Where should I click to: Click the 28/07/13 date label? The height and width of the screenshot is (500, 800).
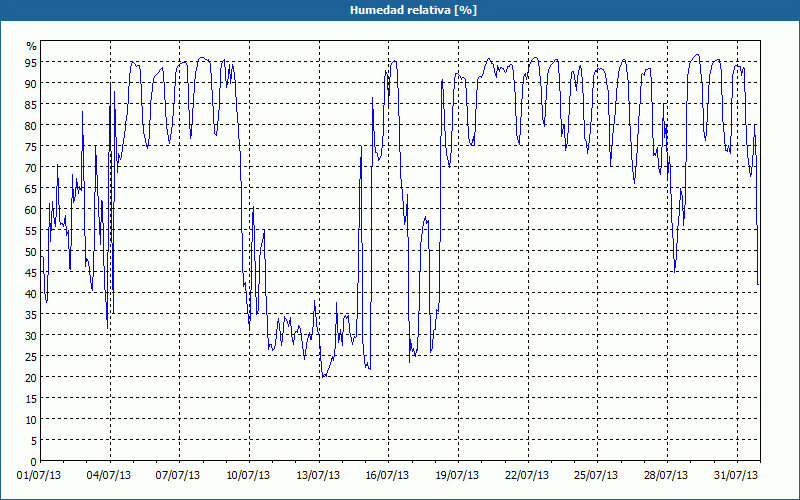tap(666, 476)
